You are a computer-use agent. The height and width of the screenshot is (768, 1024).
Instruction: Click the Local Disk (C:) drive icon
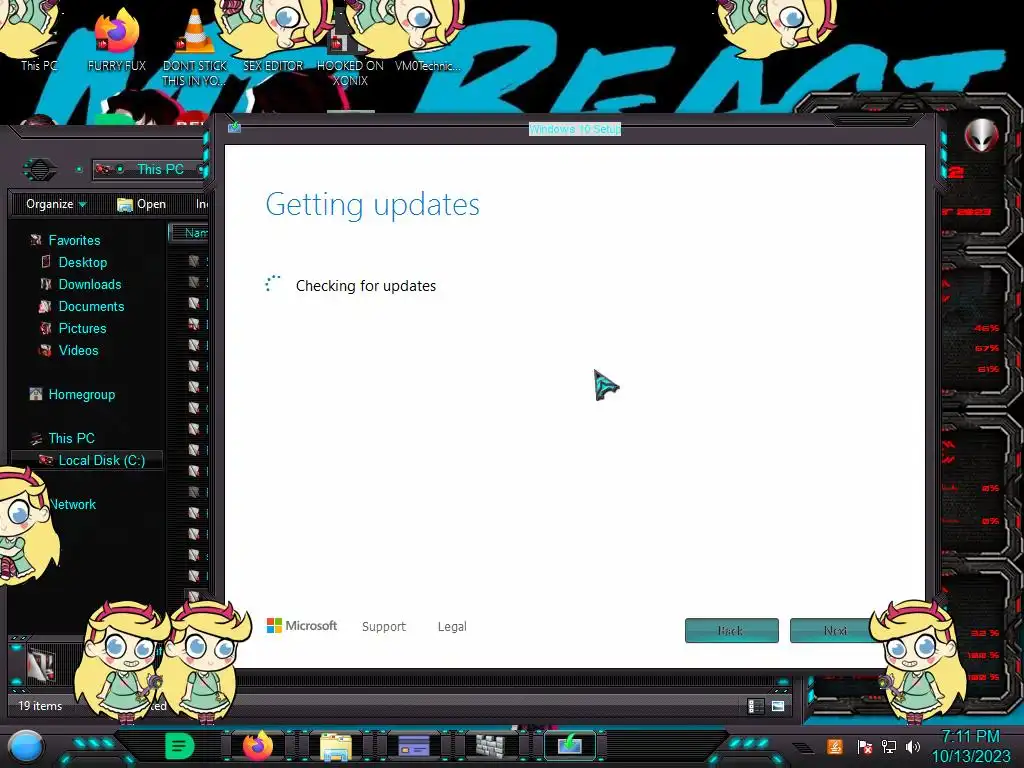pyautogui.click(x=46, y=460)
